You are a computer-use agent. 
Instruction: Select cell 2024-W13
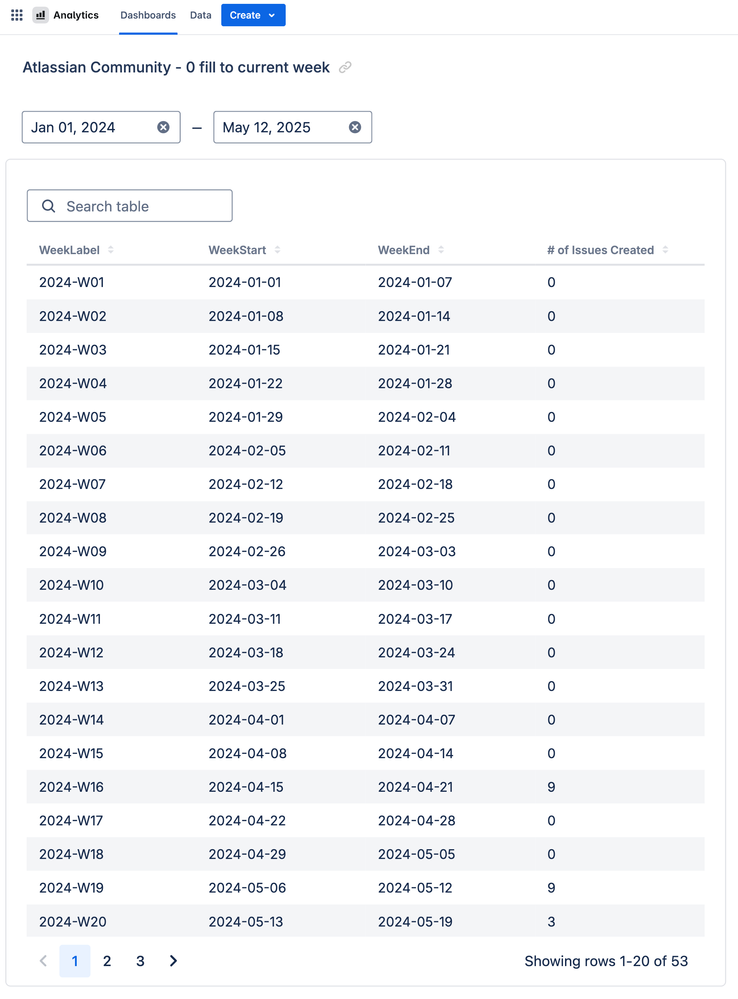pos(71,686)
